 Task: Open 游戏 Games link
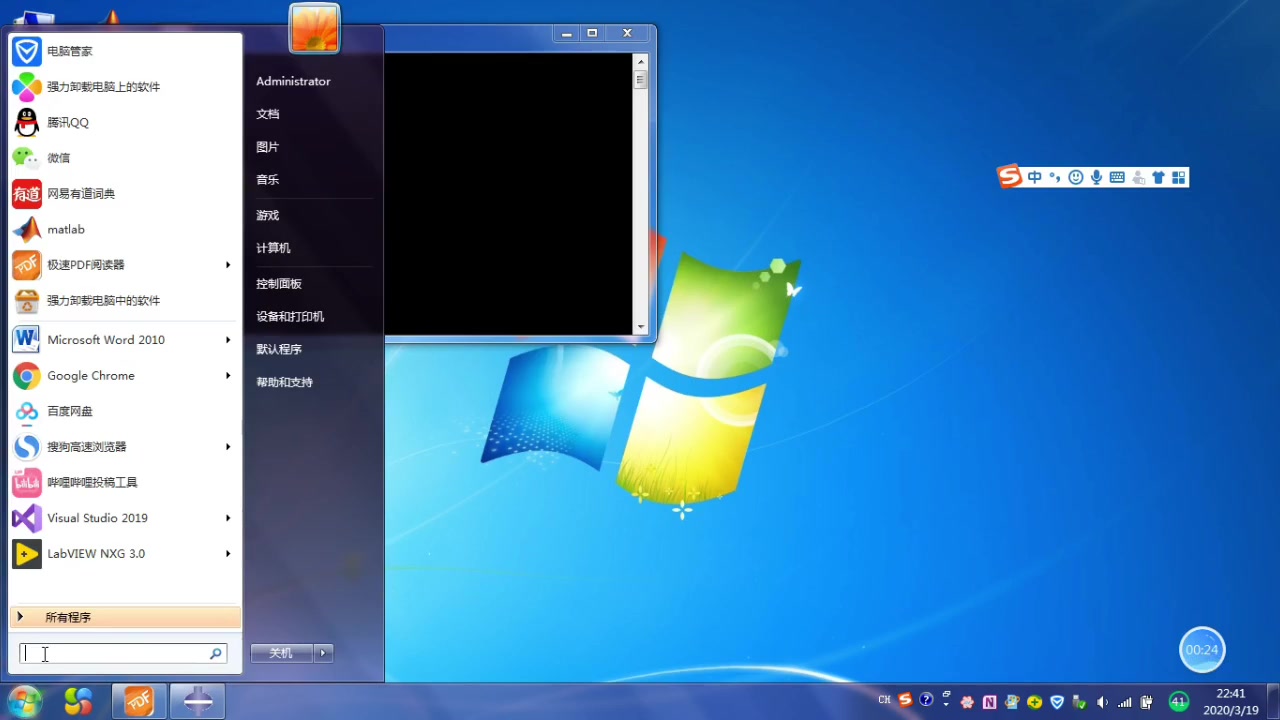coord(268,215)
